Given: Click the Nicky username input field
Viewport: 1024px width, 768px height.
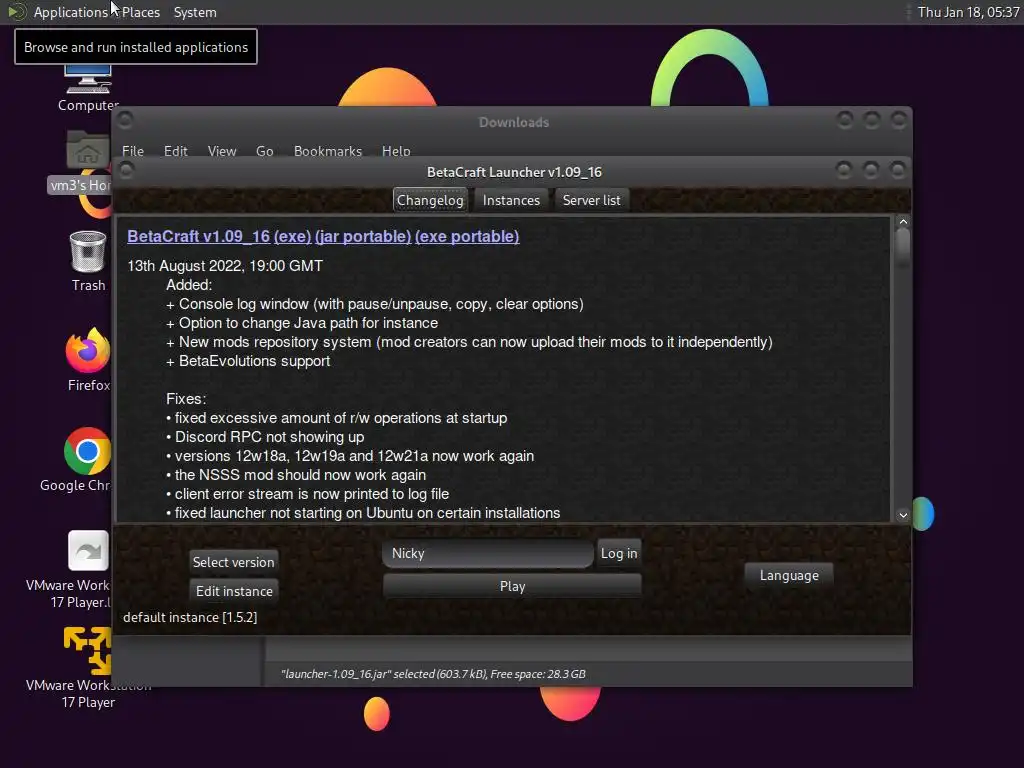Looking at the screenshot, I should tap(488, 554).
